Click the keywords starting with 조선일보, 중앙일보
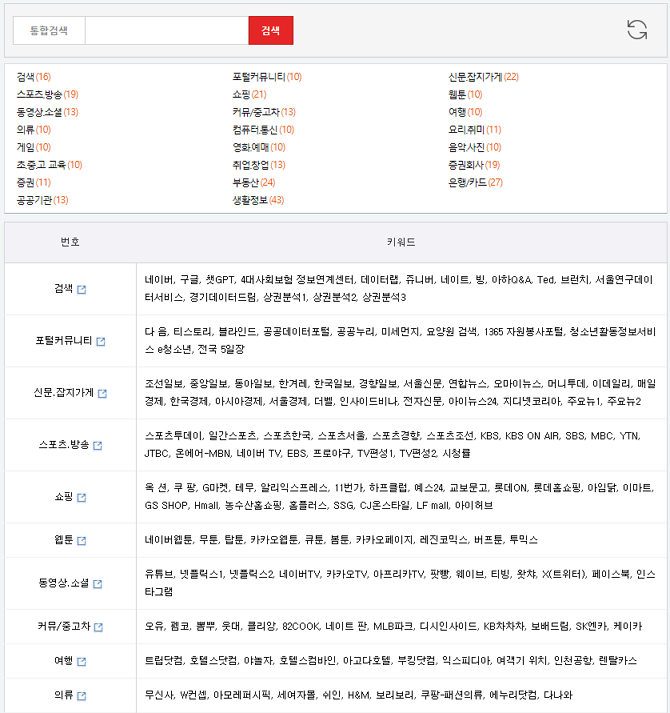This screenshot has height=713, width=670. (x=400, y=392)
